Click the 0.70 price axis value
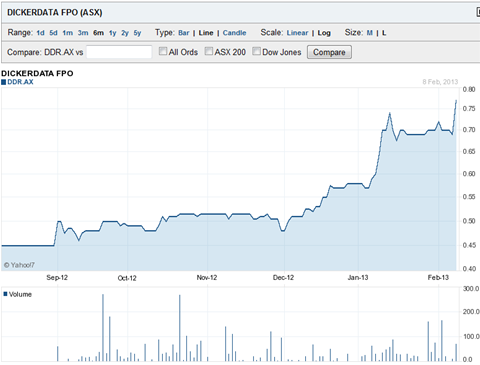 [469, 130]
